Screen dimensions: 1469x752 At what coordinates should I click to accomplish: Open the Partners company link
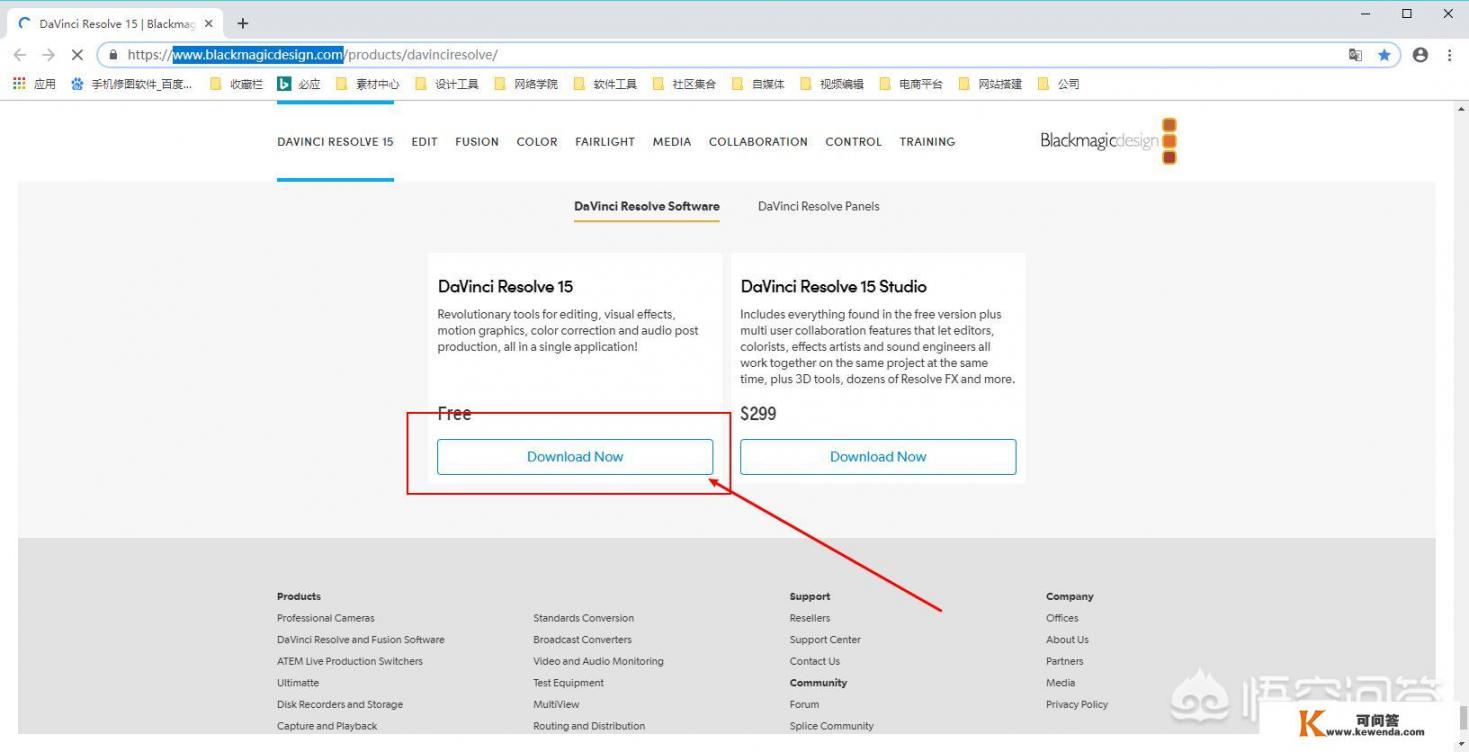click(1065, 661)
